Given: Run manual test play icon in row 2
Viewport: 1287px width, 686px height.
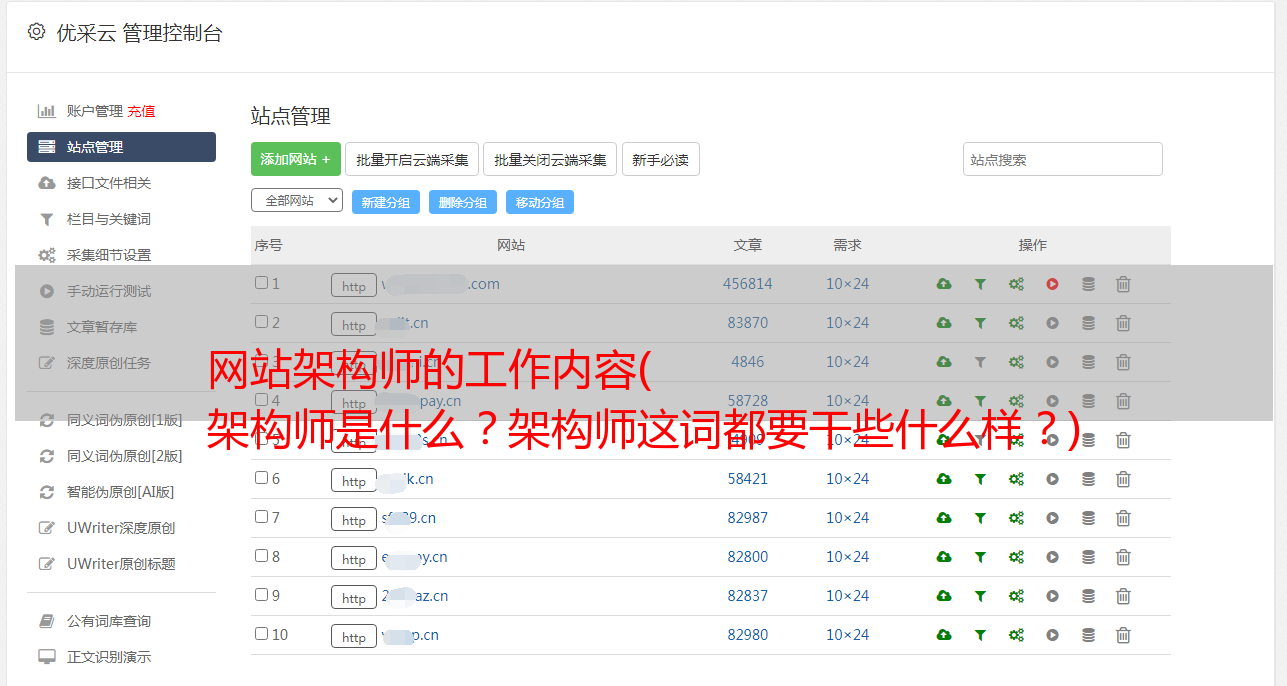Looking at the screenshot, I should [1052, 323].
